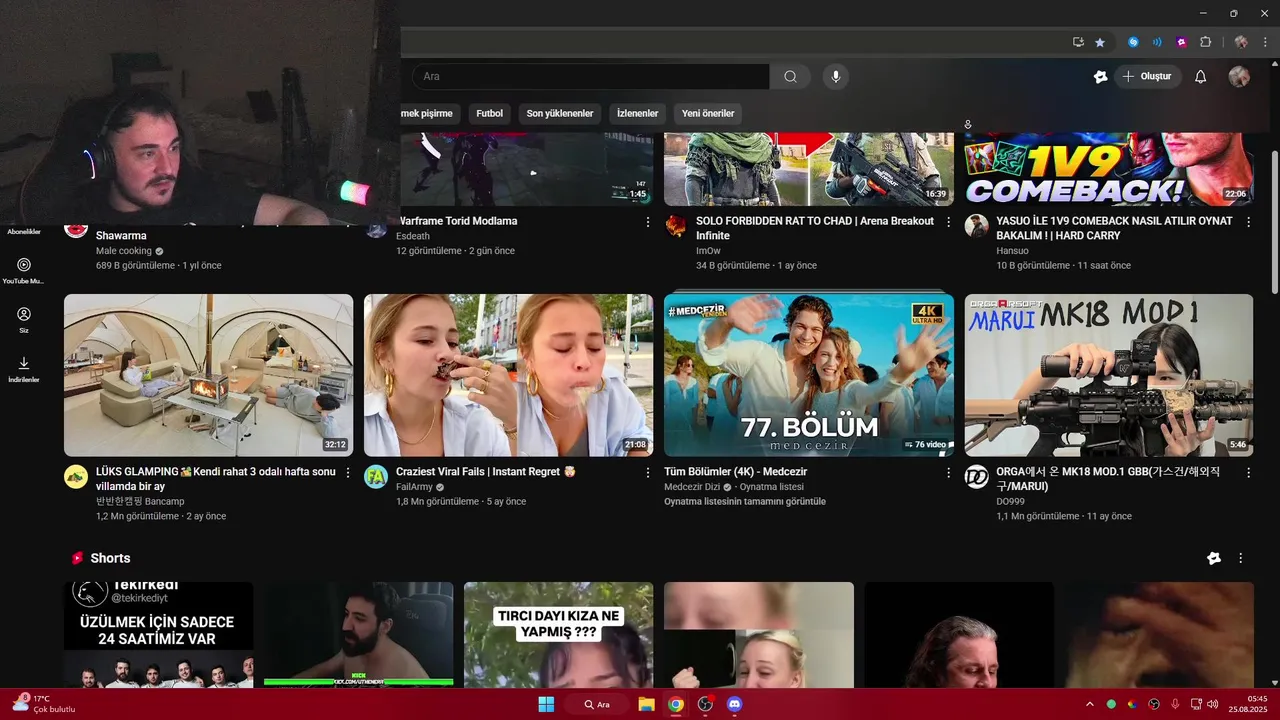Open Chrome profile avatar
Viewport: 1280px width, 720px height.
click(1241, 42)
